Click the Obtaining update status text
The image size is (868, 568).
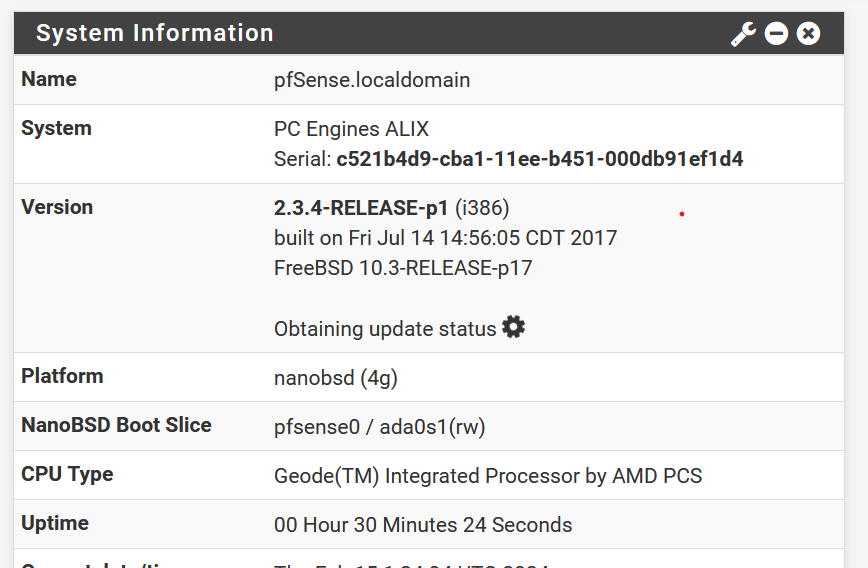coord(385,329)
